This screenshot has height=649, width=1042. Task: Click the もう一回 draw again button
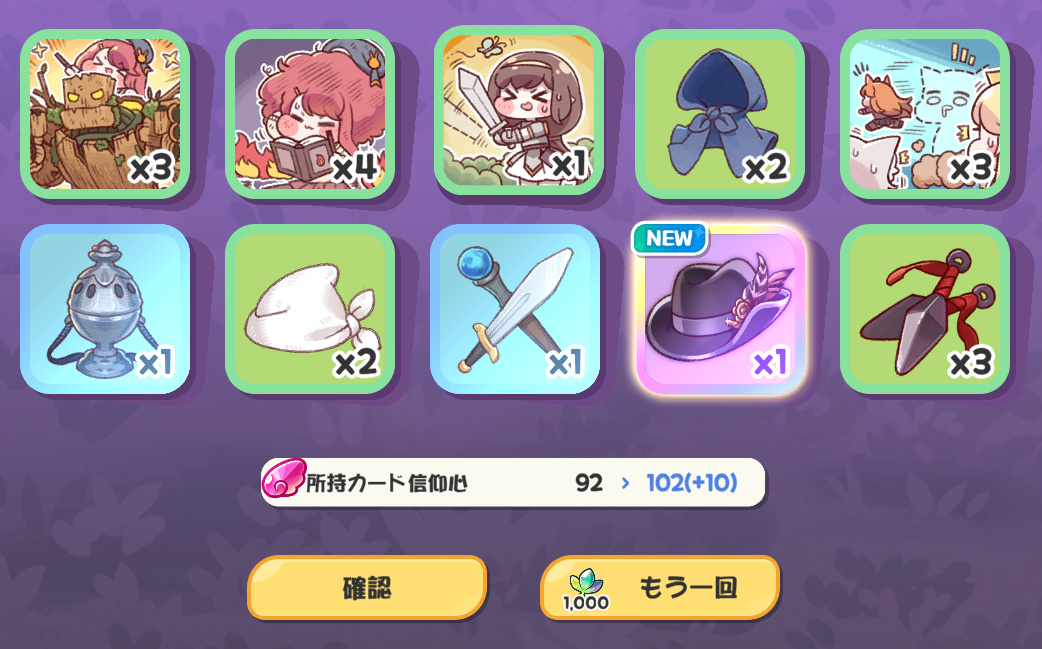click(660, 588)
